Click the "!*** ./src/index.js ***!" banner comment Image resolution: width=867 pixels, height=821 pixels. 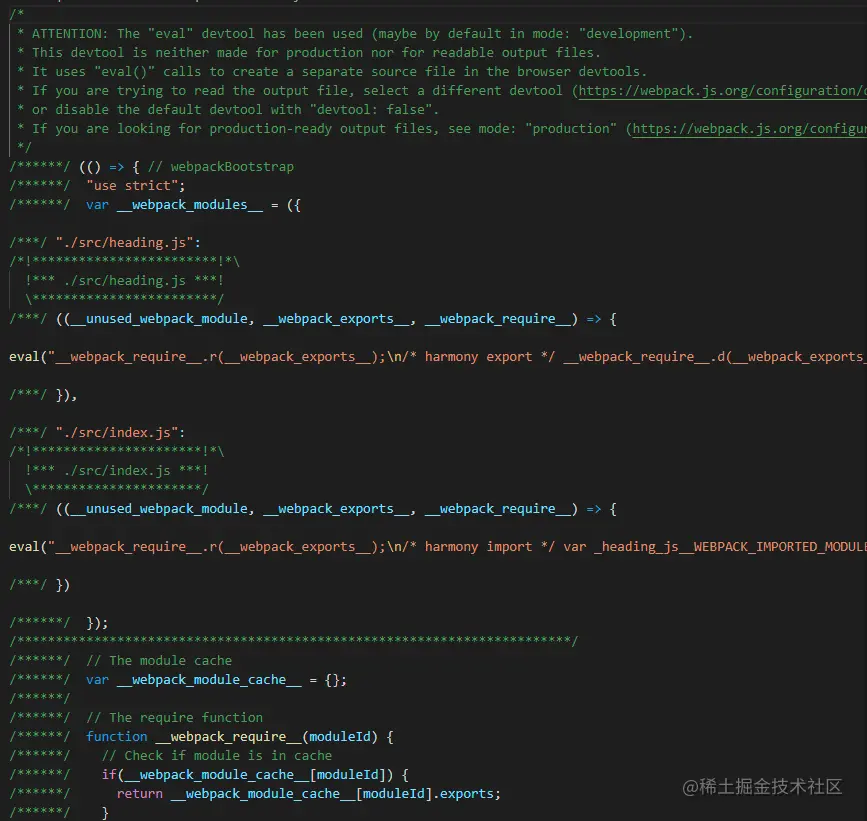pyautogui.click(x=117, y=470)
